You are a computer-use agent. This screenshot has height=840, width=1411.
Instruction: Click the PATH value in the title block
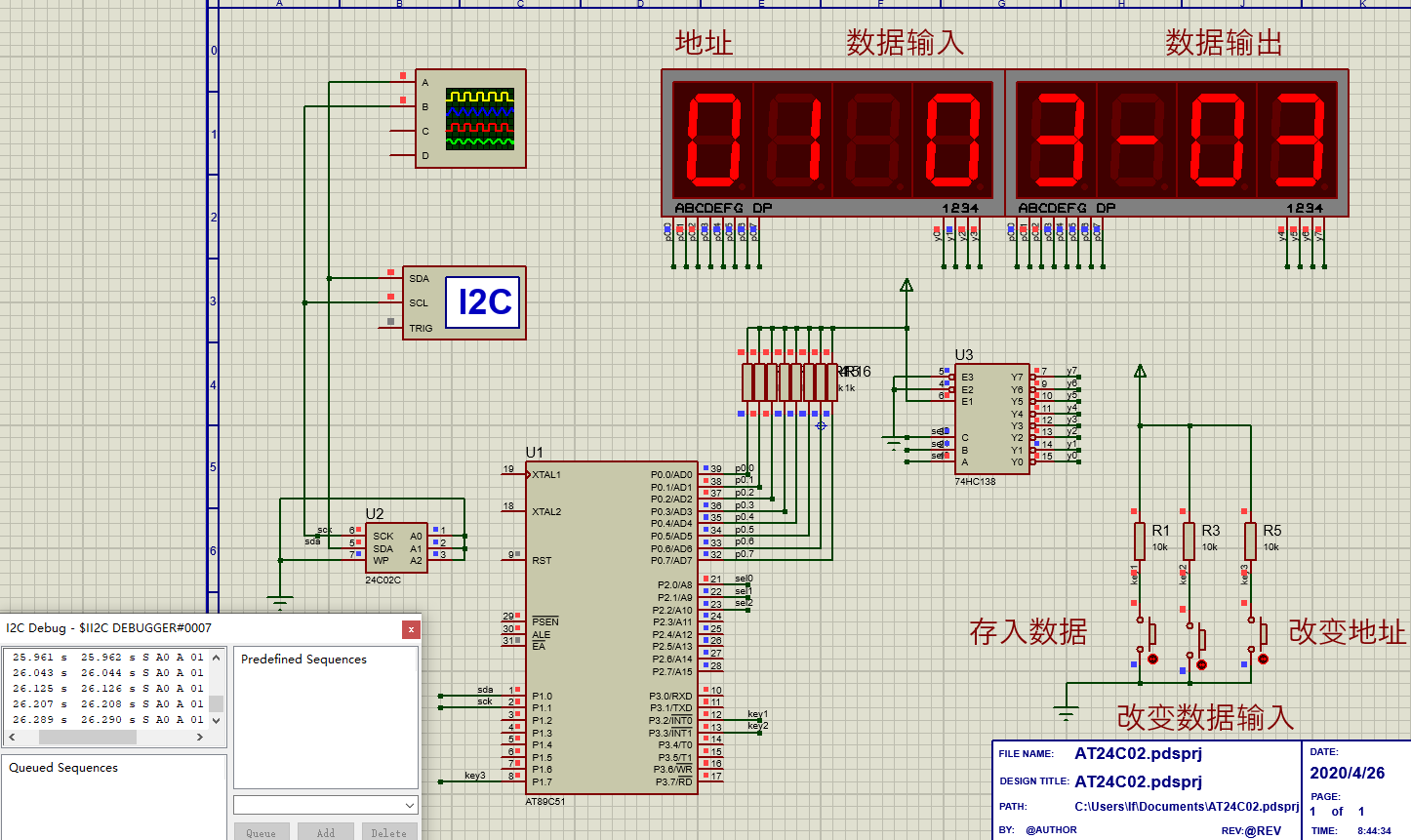click(x=1187, y=807)
